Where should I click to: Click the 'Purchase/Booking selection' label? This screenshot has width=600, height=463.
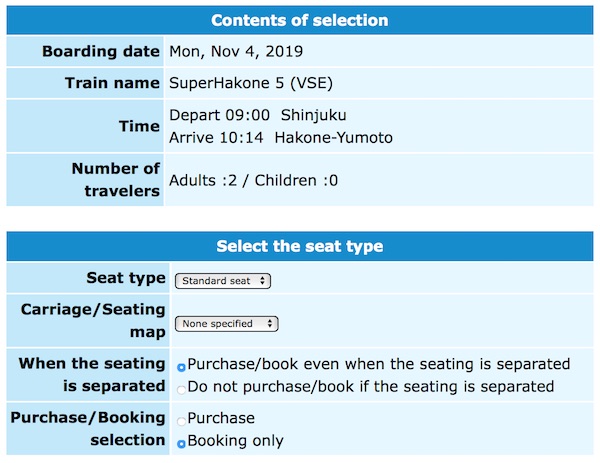(87, 429)
